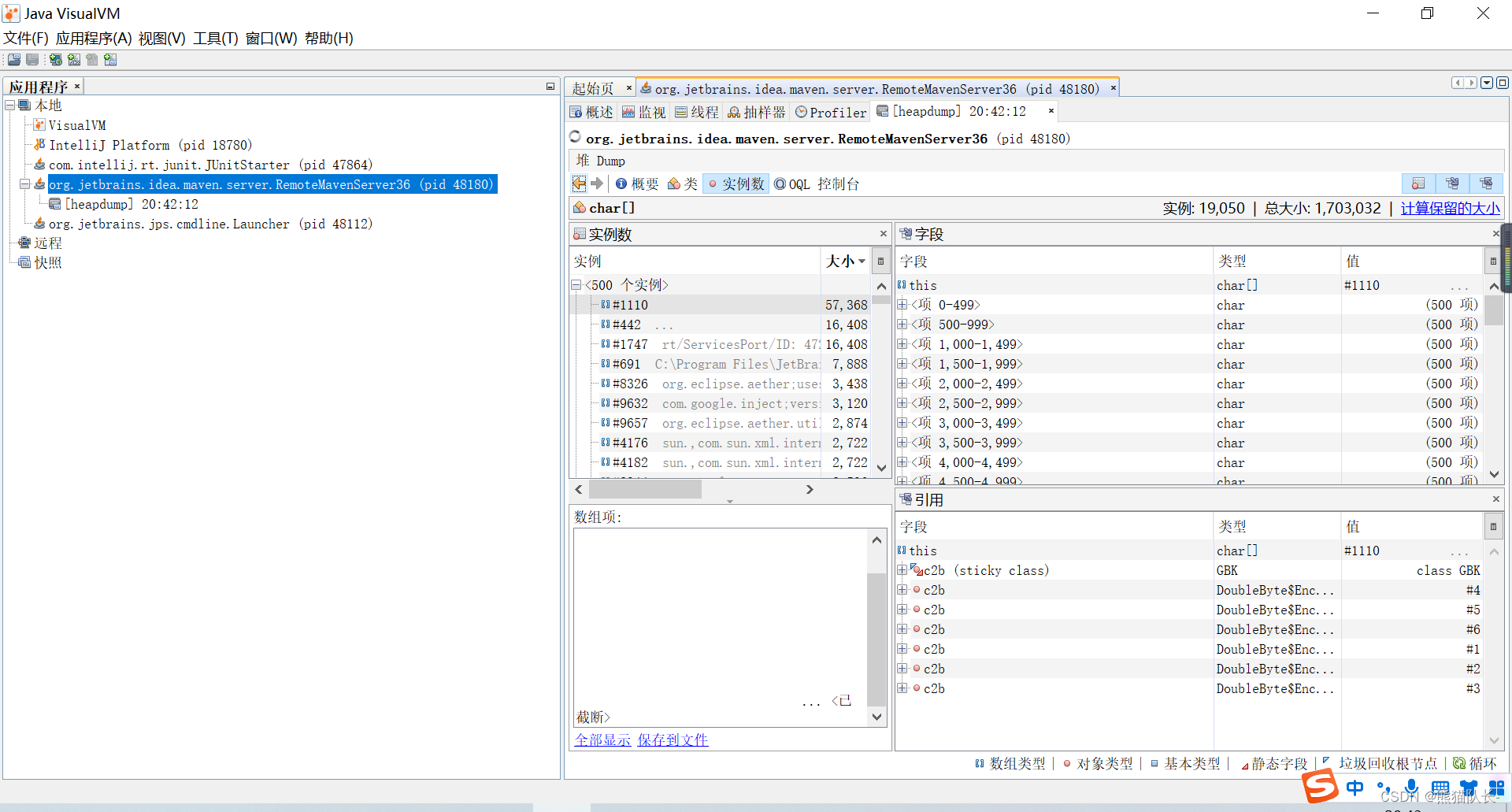Close the [heapdump] 20:42:12 subtab

point(1051,111)
